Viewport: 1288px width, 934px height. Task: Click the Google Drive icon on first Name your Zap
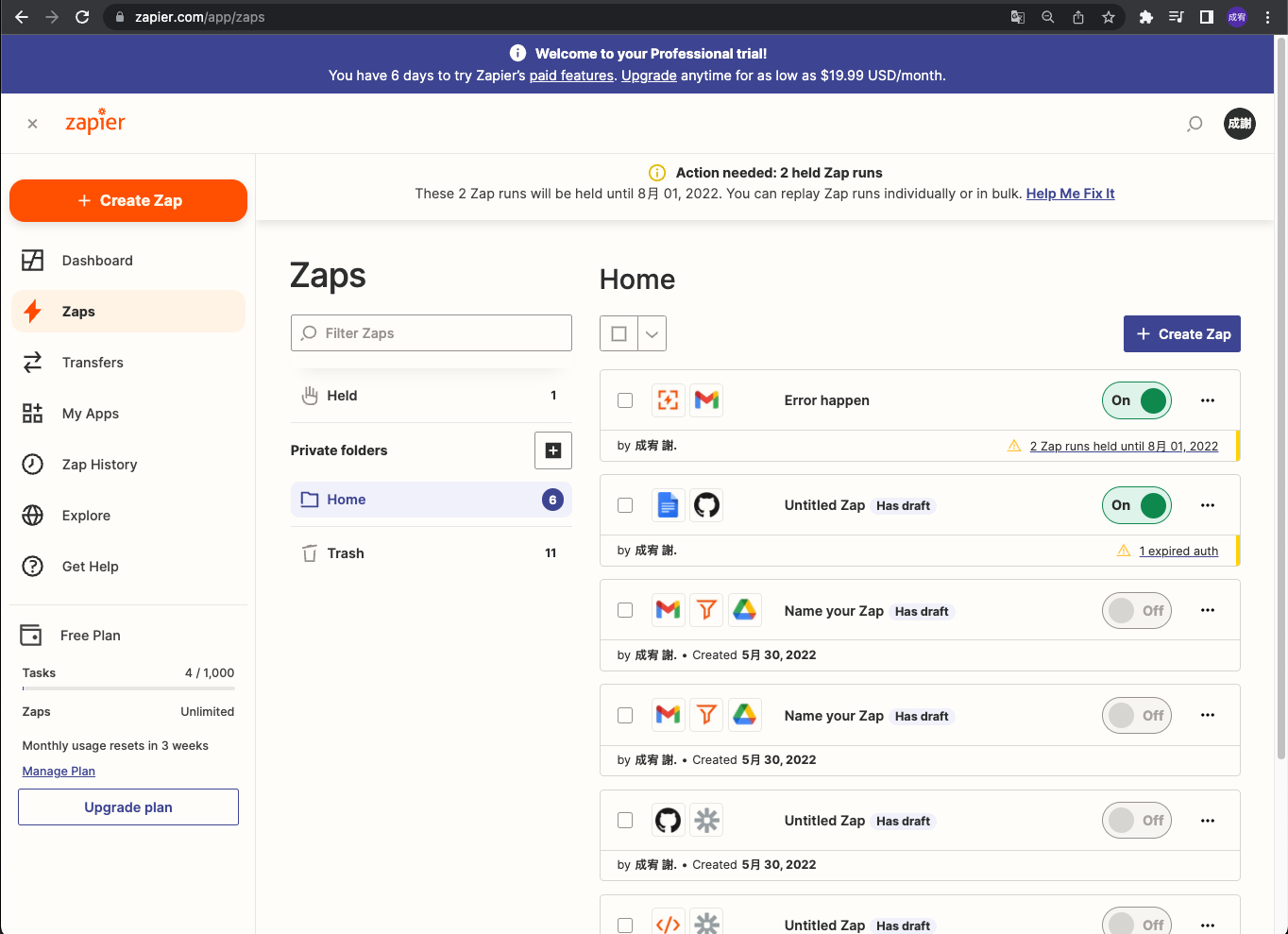745,610
